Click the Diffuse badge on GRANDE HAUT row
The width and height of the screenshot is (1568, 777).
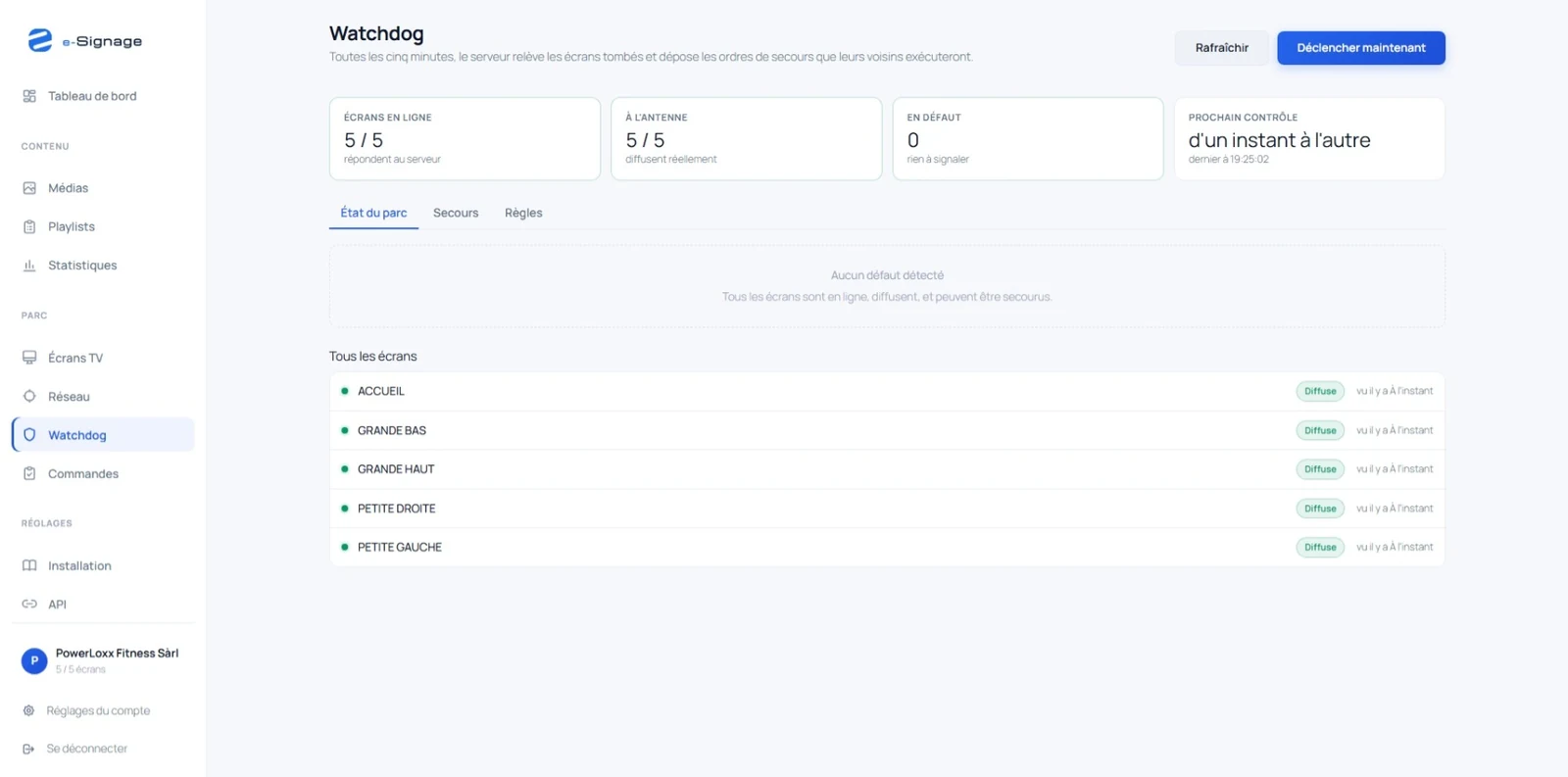(x=1320, y=469)
